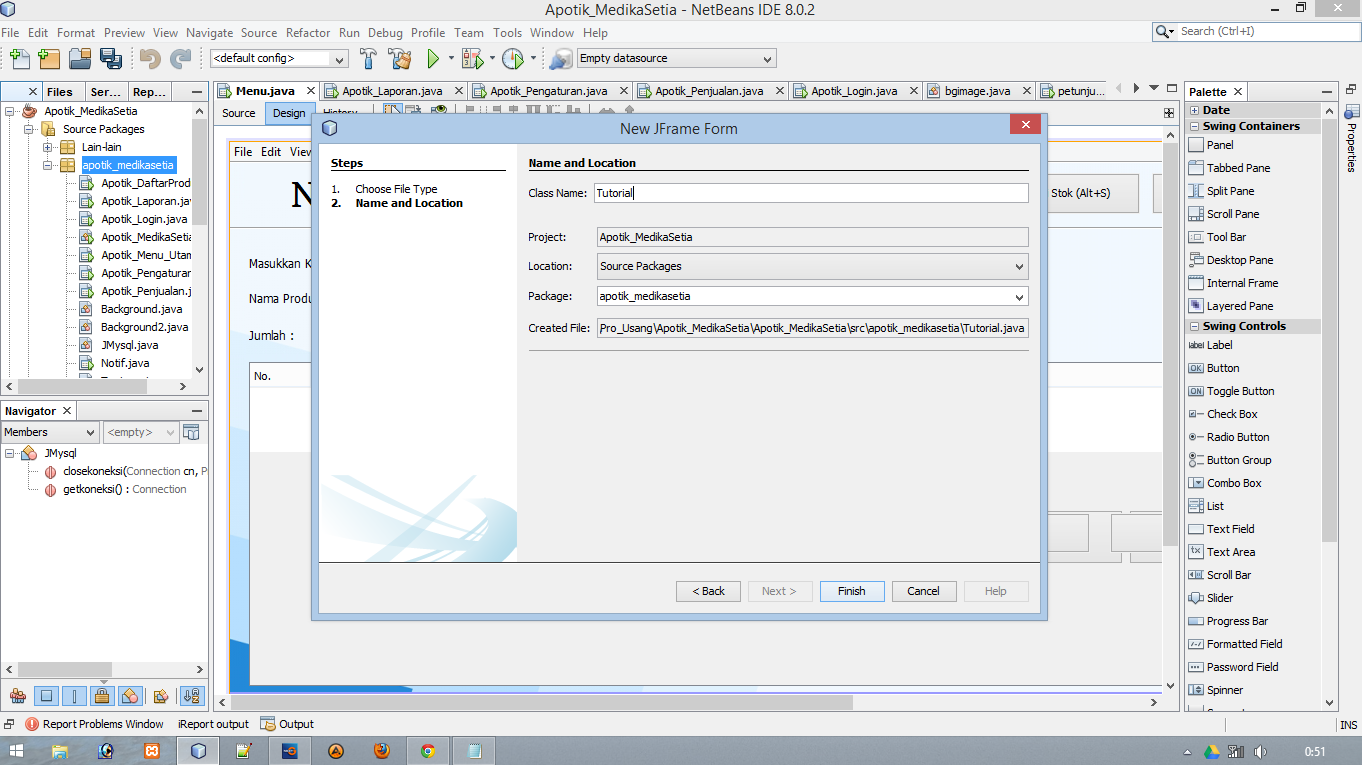Switch to the Apotik_Laporan.java tab
The width and height of the screenshot is (1362, 765).
pos(392,89)
